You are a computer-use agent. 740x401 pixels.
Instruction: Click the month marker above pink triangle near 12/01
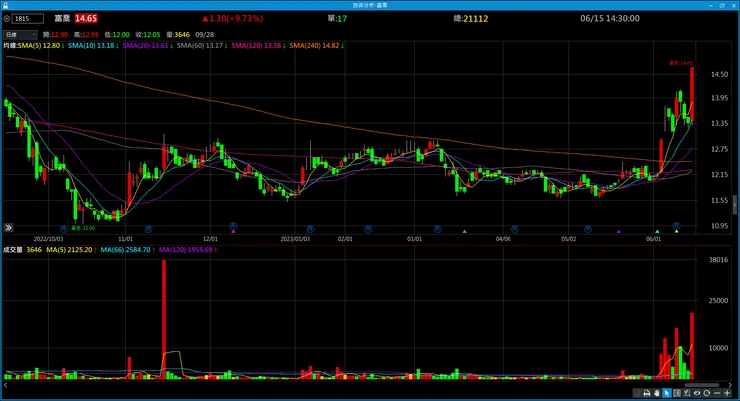(233, 226)
